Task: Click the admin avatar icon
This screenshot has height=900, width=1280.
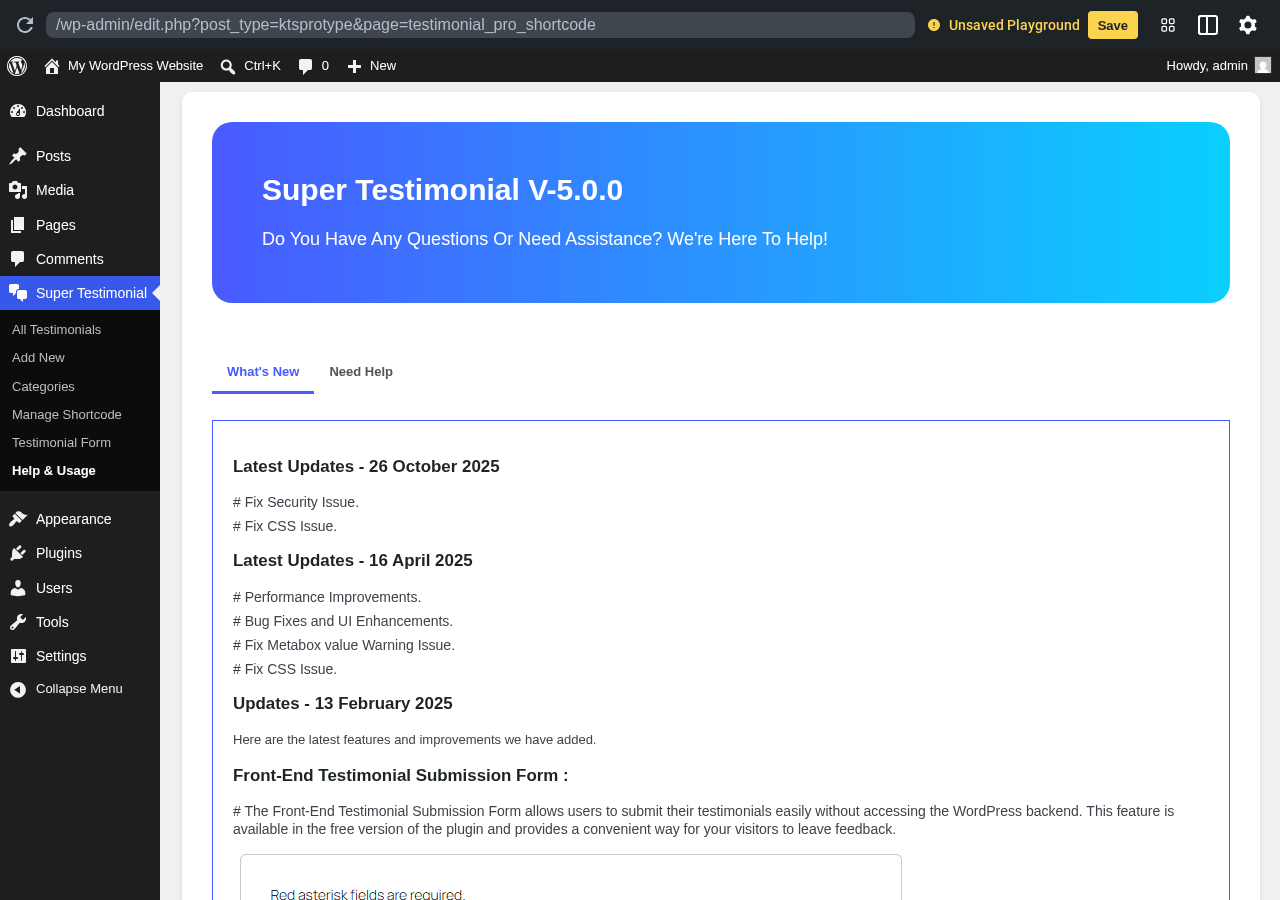Action: pos(1263,65)
